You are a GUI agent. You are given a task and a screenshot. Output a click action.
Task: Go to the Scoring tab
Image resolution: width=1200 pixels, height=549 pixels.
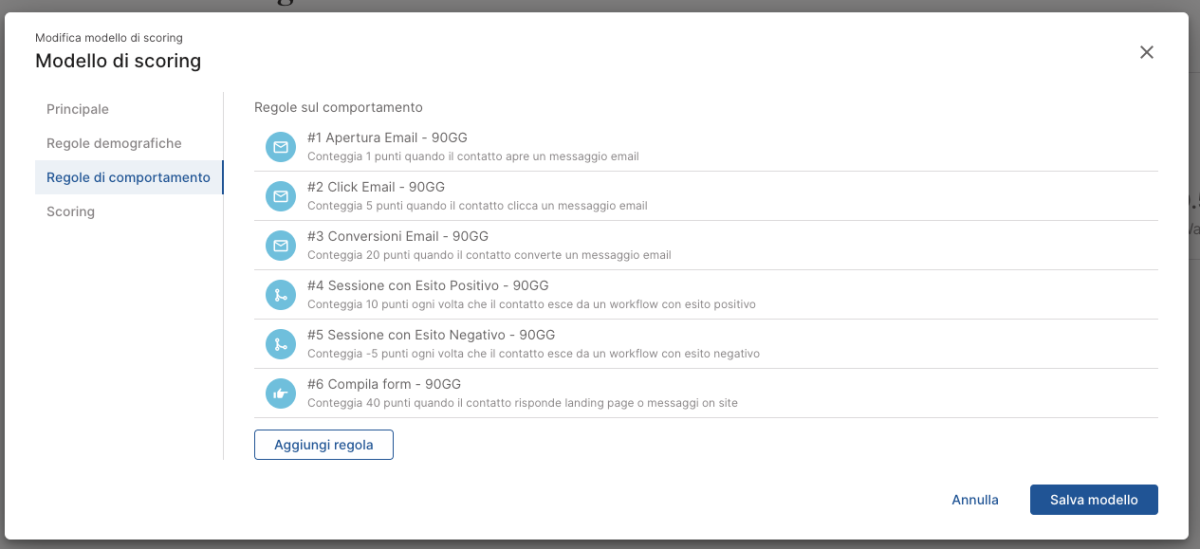pos(71,211)
